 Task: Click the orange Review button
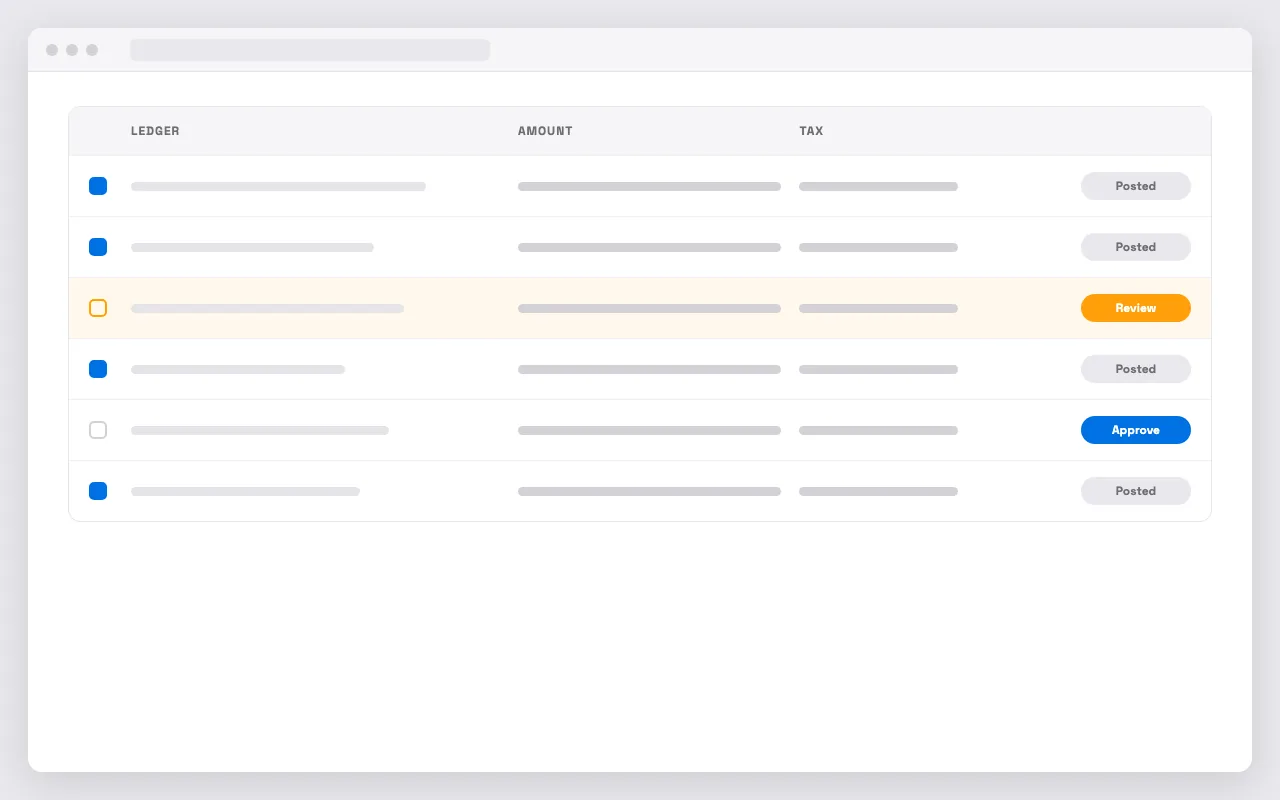point(1135,308)
